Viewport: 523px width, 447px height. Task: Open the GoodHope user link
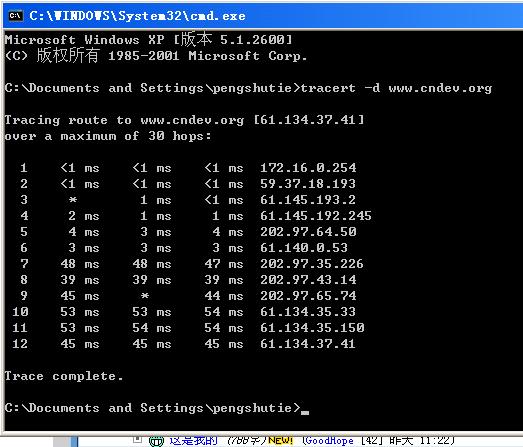point(330,441)
